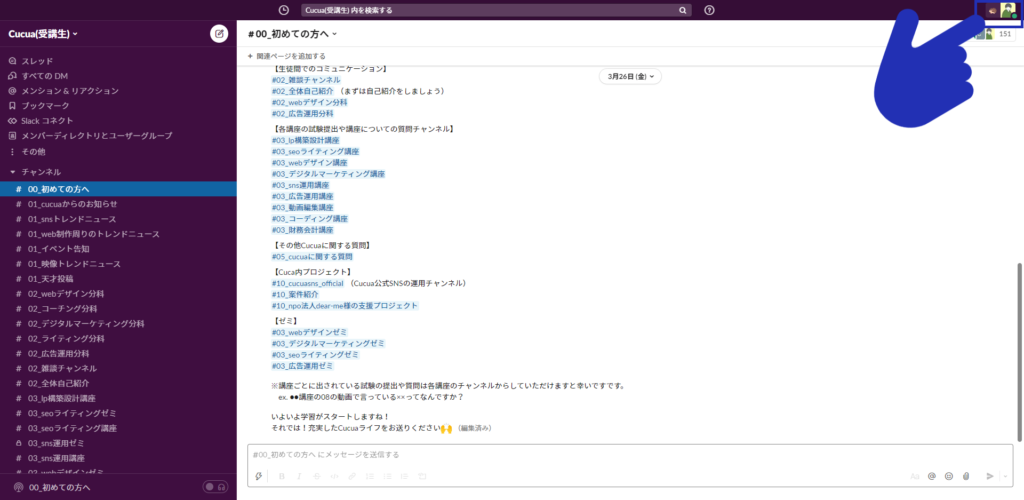
Task: Toggle italic formatting in message composer
Action: (x=299, y=476)
